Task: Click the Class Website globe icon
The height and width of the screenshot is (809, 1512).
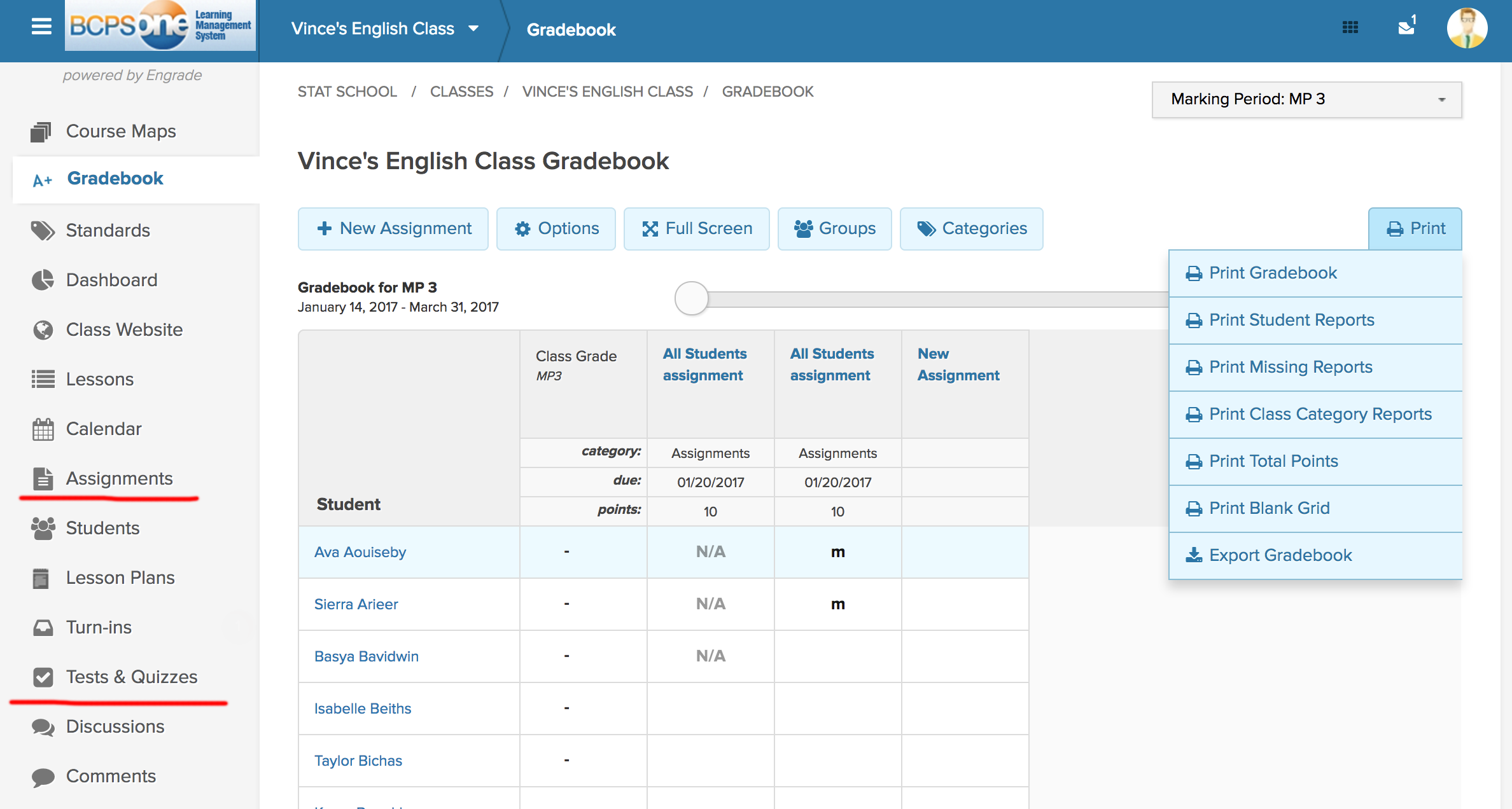Action: click(x=43, y=329)
